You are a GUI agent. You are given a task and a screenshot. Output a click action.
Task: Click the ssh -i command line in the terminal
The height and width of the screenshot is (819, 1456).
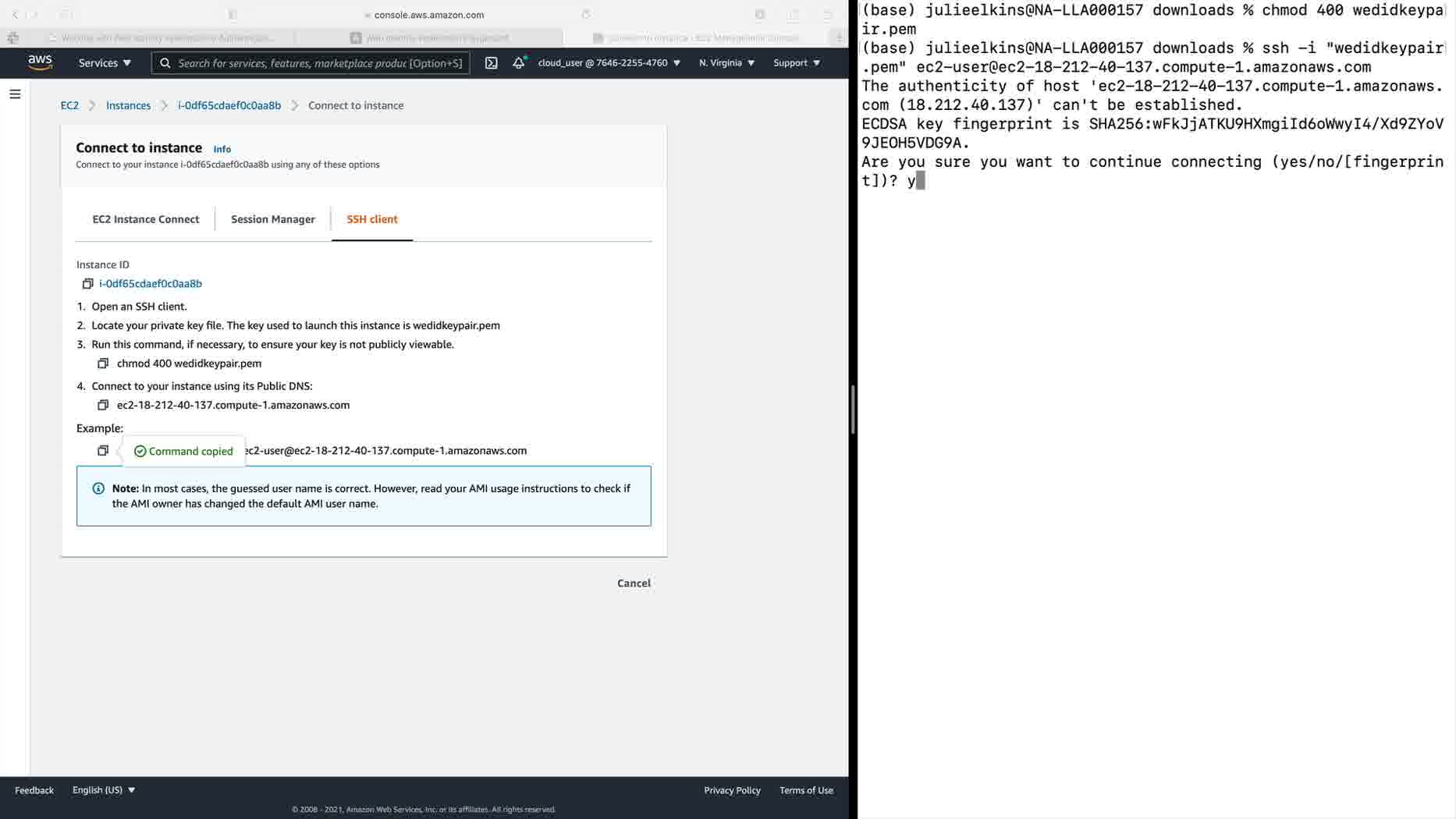[x=1152, y=58]
